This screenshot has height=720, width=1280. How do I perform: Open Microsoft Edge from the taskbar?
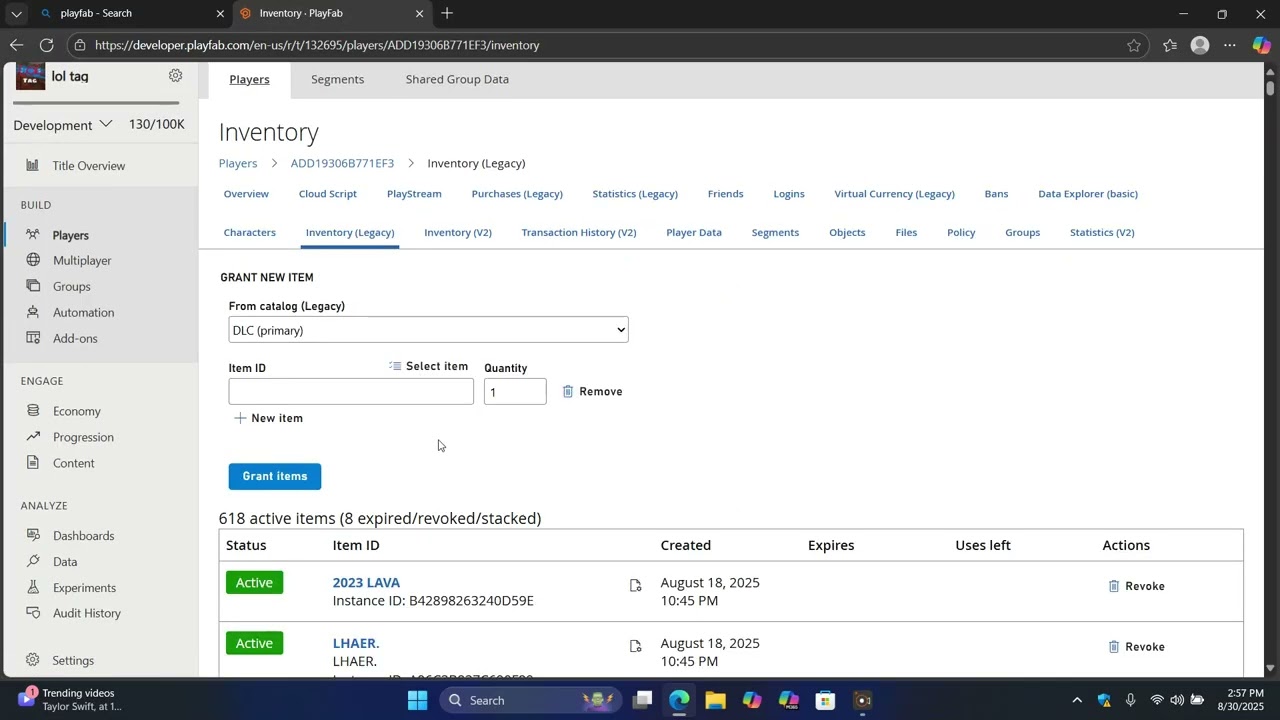679,700
